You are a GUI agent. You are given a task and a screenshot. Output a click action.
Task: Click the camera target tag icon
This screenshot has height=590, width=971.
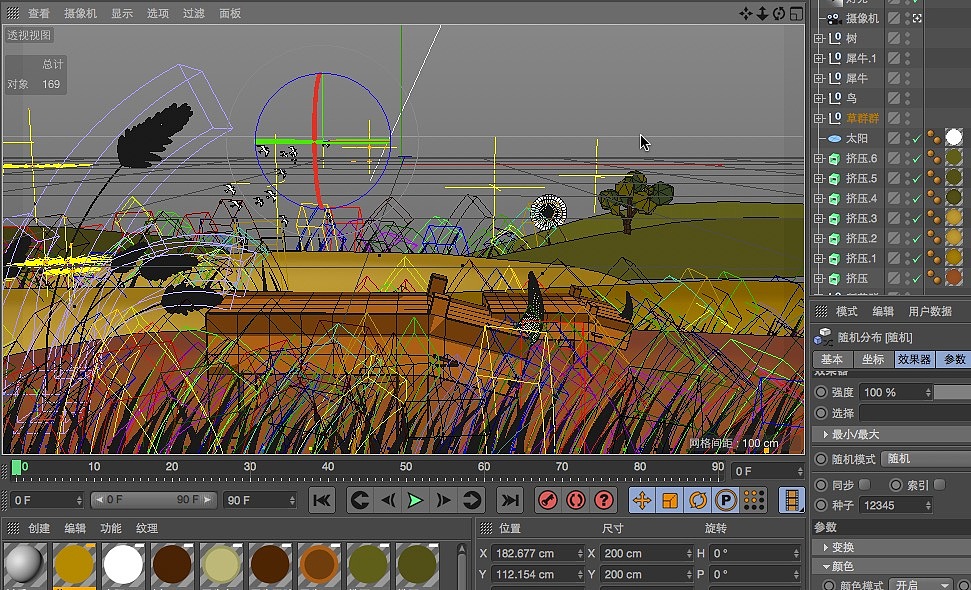(x=917, y=19)
